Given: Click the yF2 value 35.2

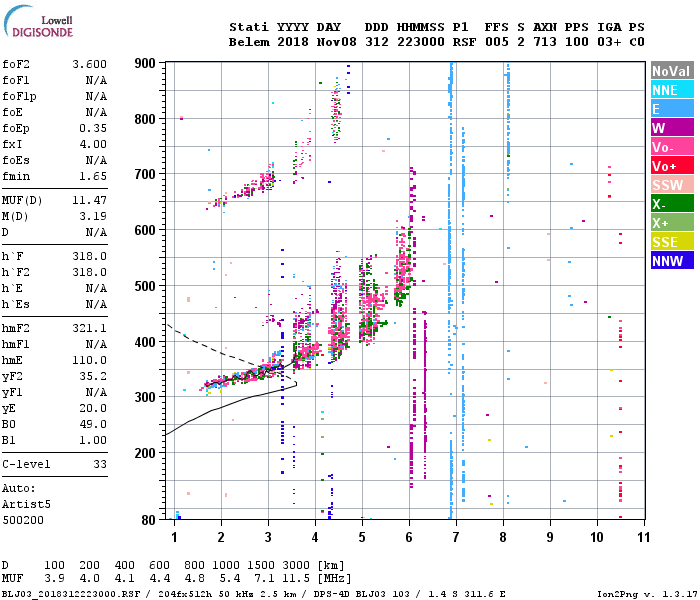Looking at the screenshot, I should pyautogui.click(x=93, y=376).
